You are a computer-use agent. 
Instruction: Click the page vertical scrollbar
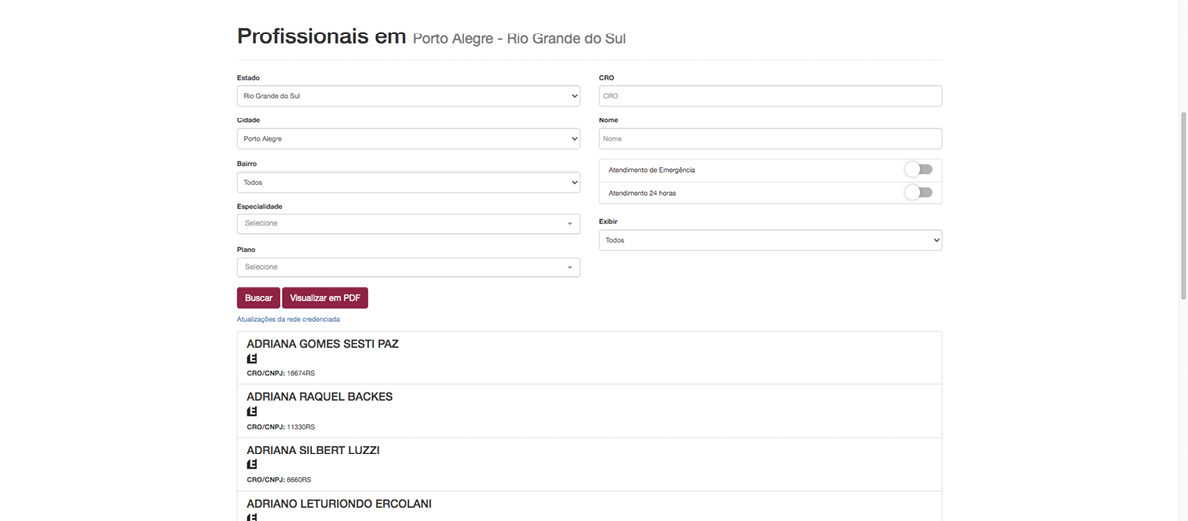(x=1183, y=204)
